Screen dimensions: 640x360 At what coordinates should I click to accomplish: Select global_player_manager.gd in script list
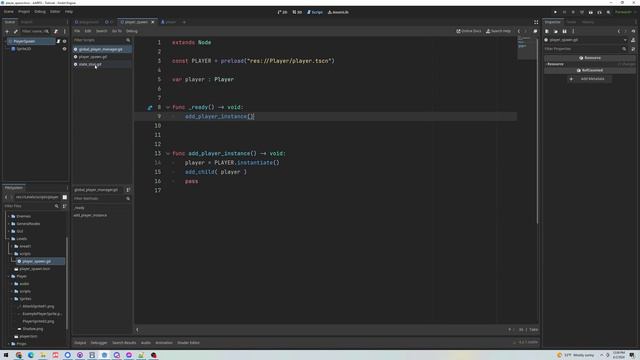pyautogui.click(x=102, y=49)
